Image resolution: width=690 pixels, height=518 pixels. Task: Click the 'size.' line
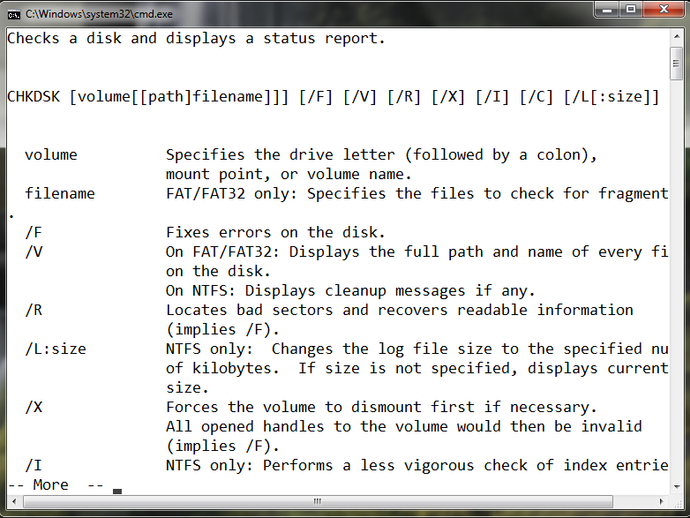(187, 388)
